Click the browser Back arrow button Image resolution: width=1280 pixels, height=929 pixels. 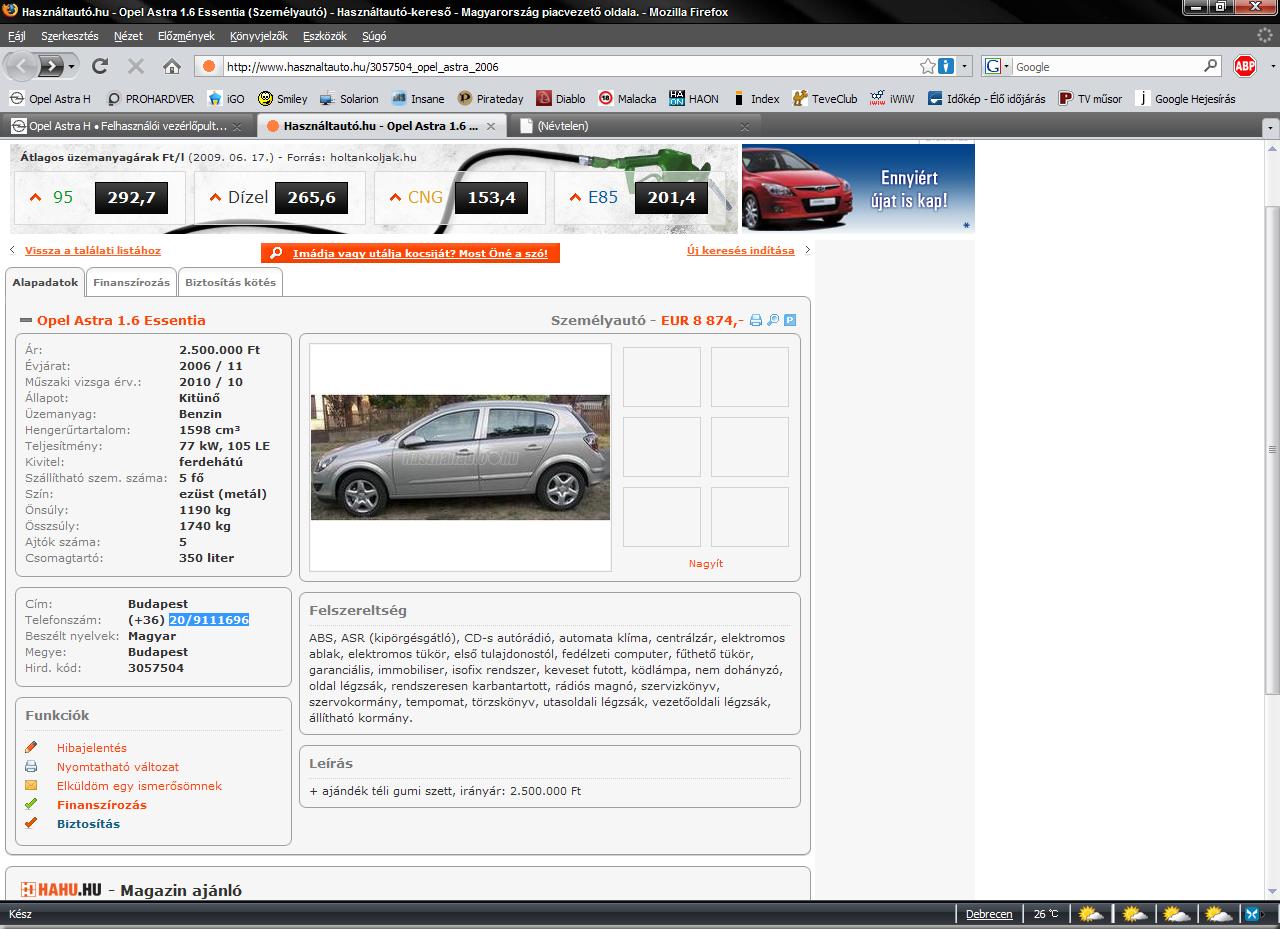pos(22,66)
